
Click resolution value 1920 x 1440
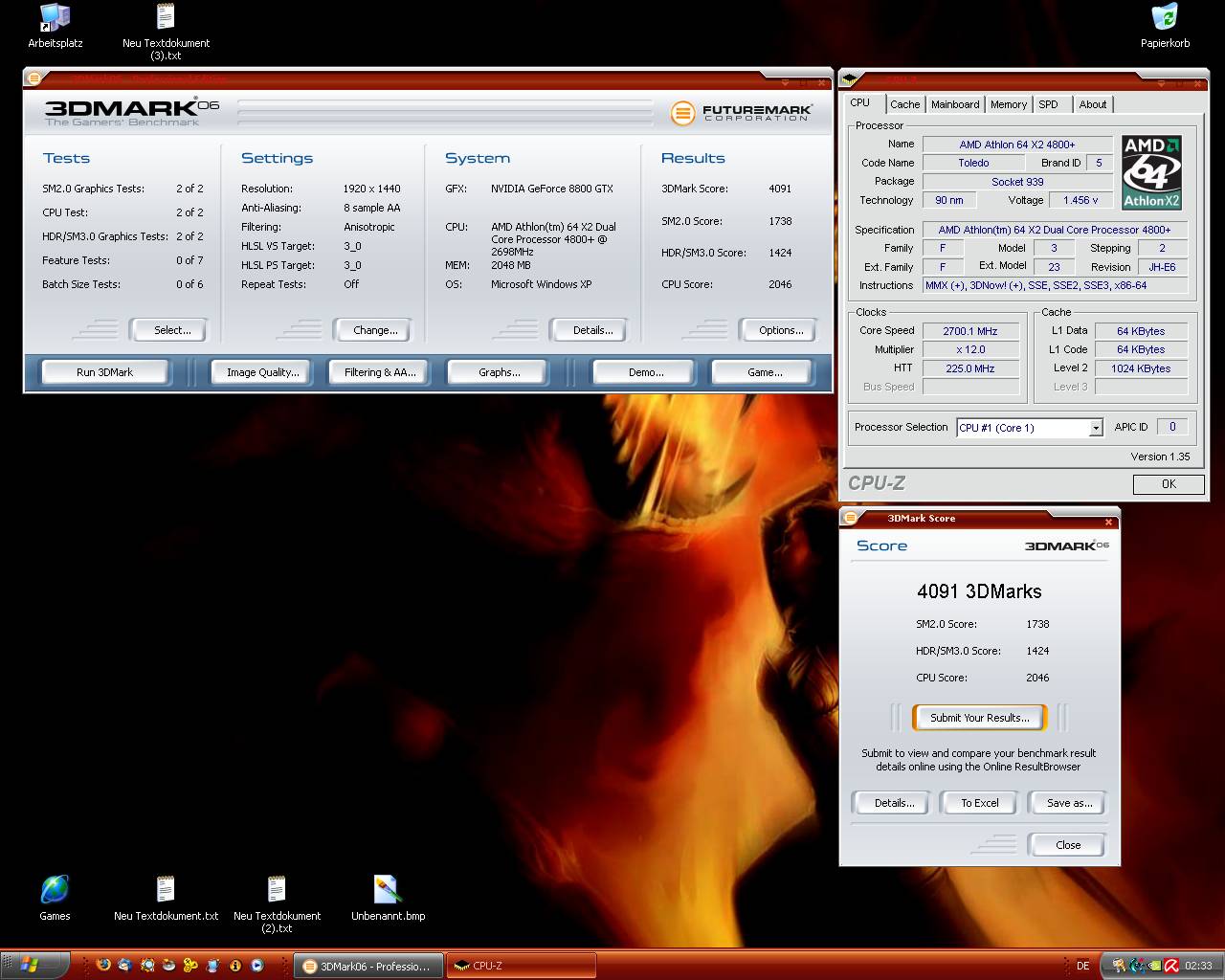[372, 189]
